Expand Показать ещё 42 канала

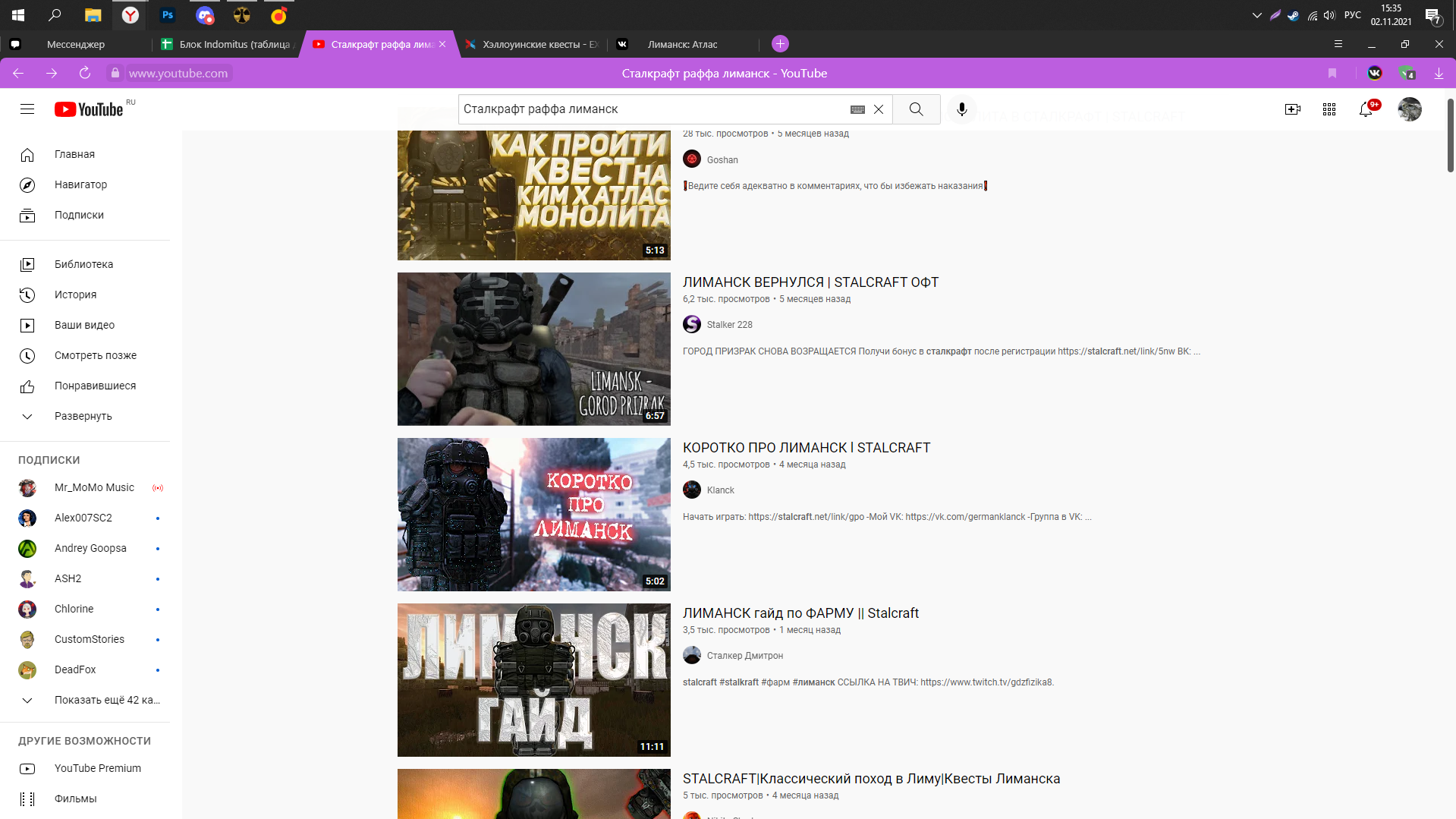85,700
